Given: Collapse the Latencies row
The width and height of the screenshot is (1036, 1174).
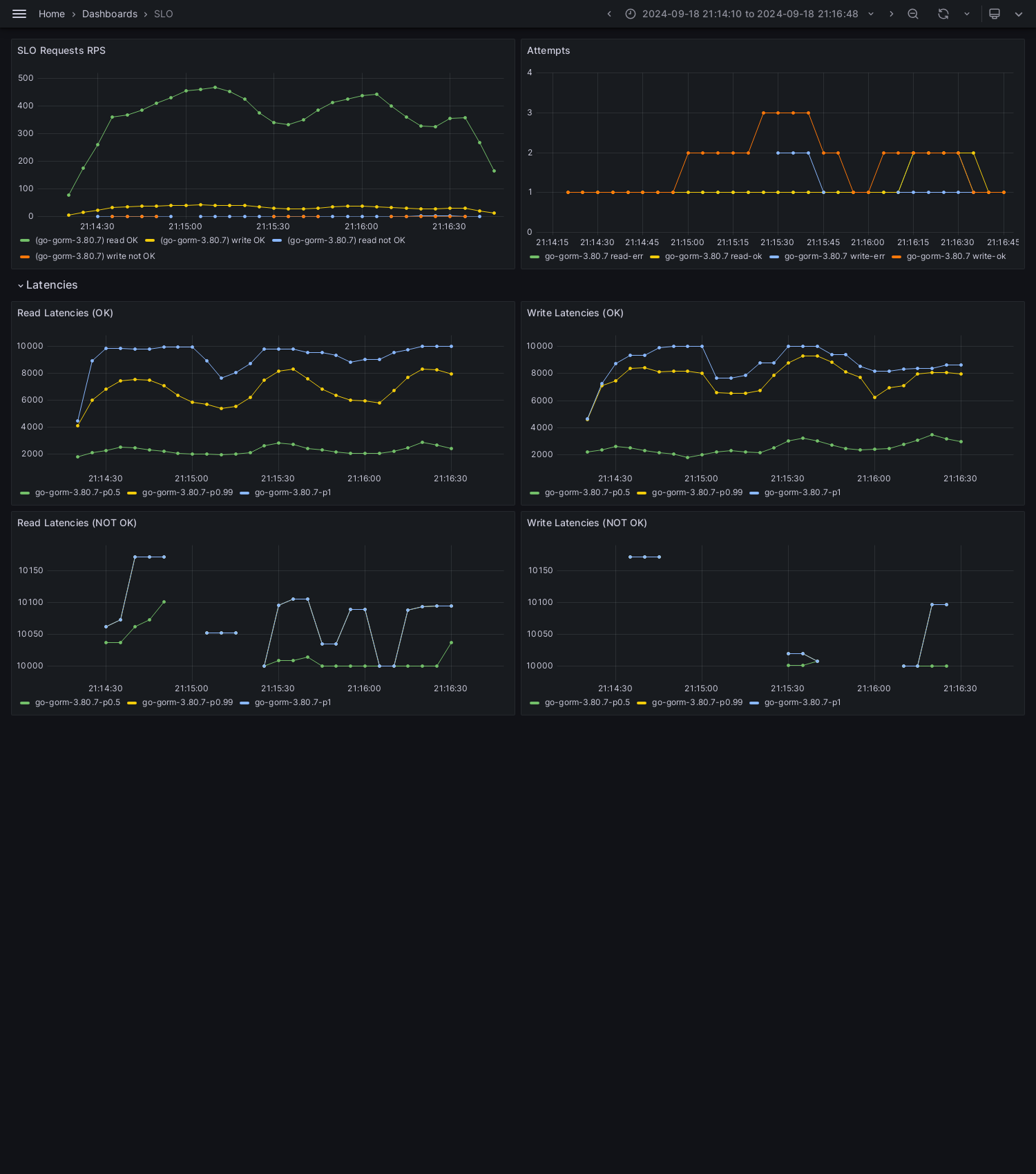Looking at the screenshot, I should [x=48, y=285].
